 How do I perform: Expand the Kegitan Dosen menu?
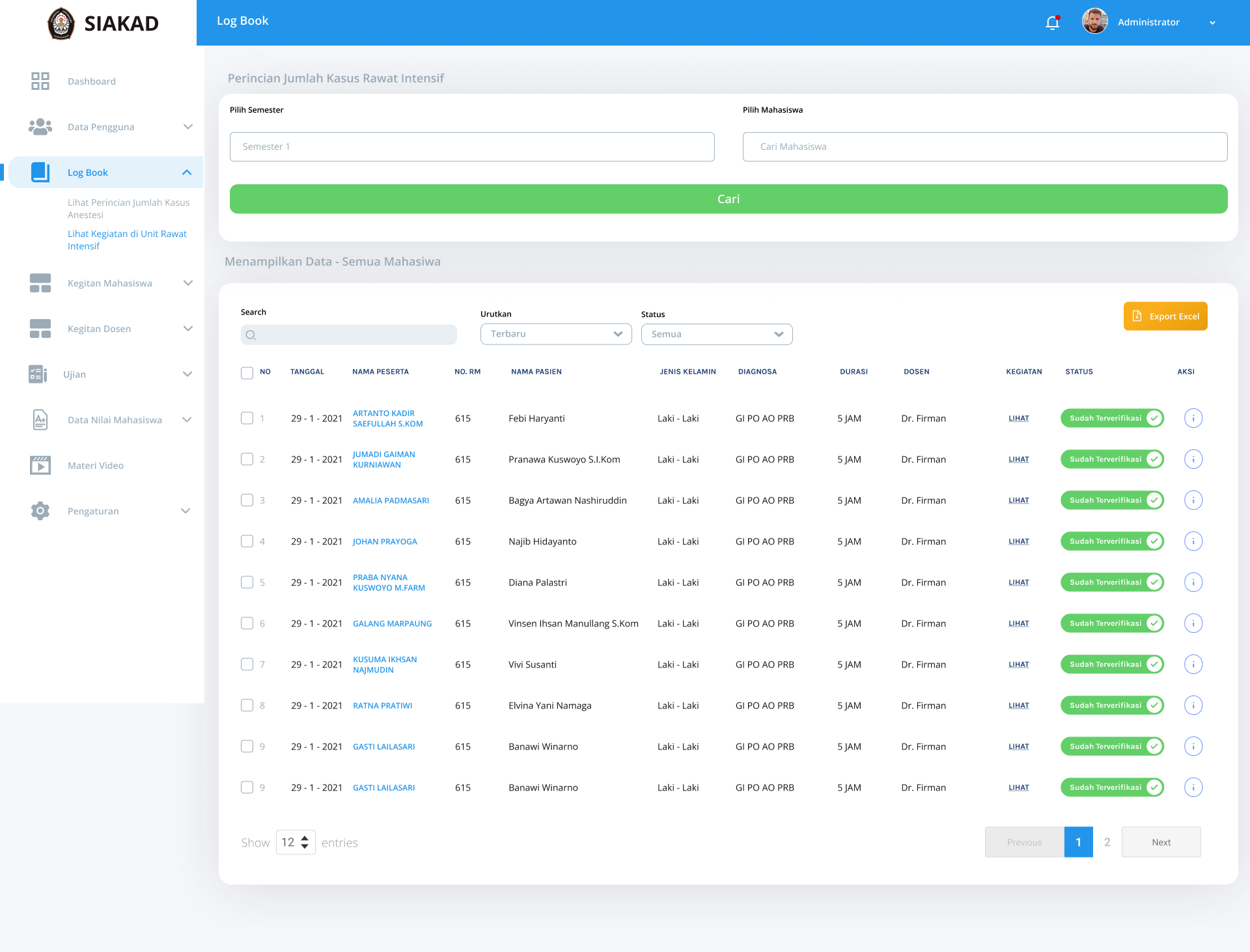click(187, 329)
